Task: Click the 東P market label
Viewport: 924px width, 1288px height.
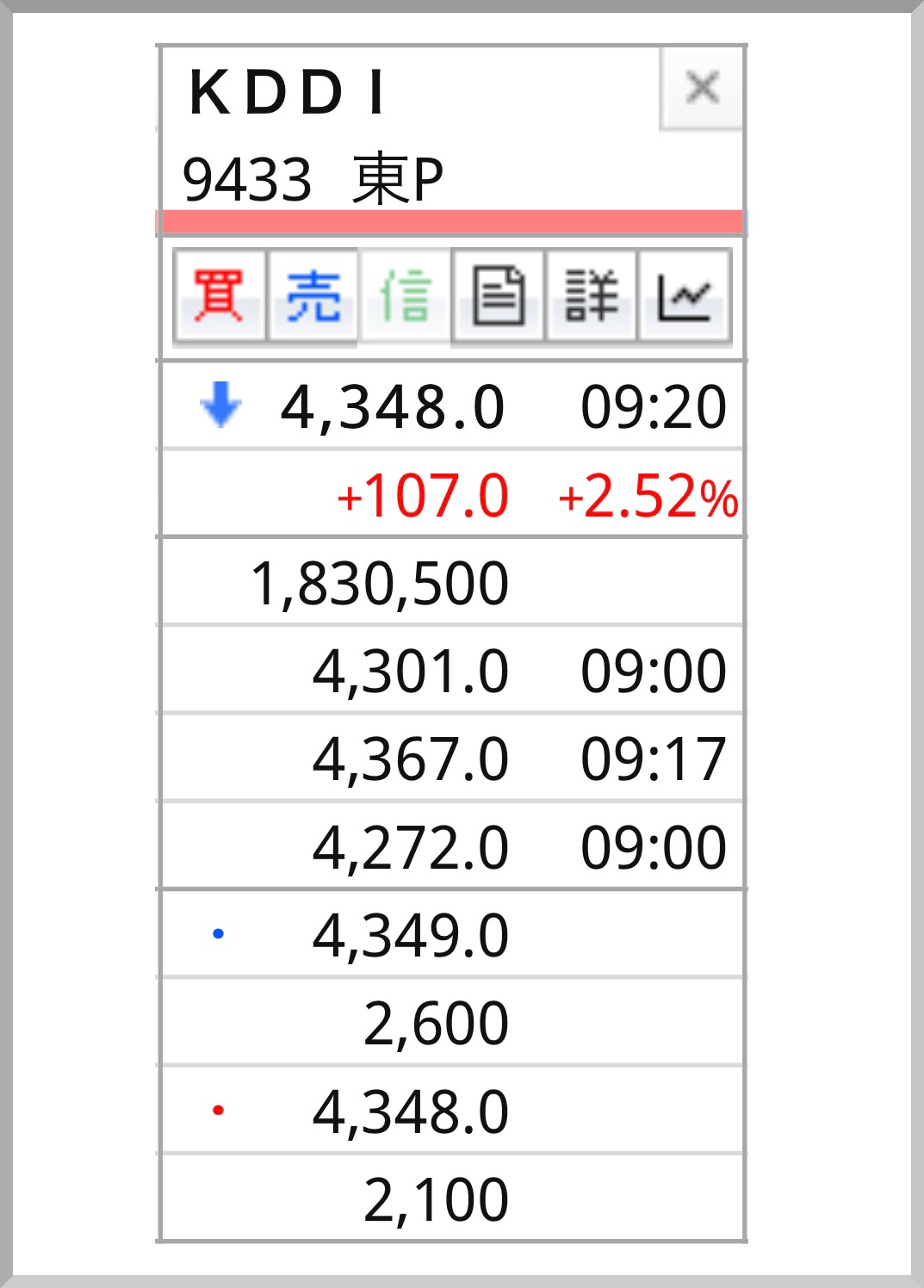Action: [x=398, y=179]
